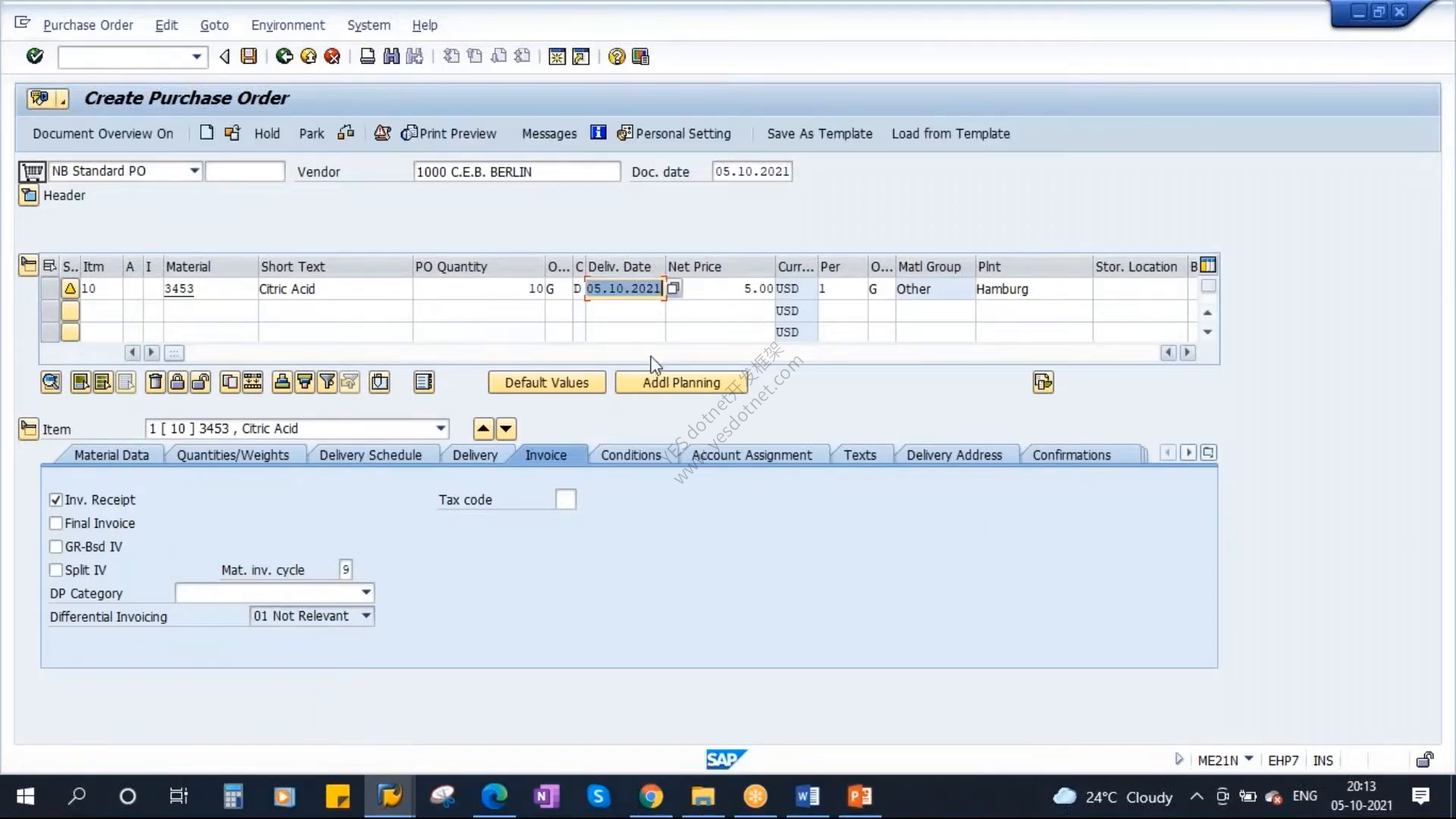Uncheck the Inv. Receipt checkbox

[x=55, y=500]
